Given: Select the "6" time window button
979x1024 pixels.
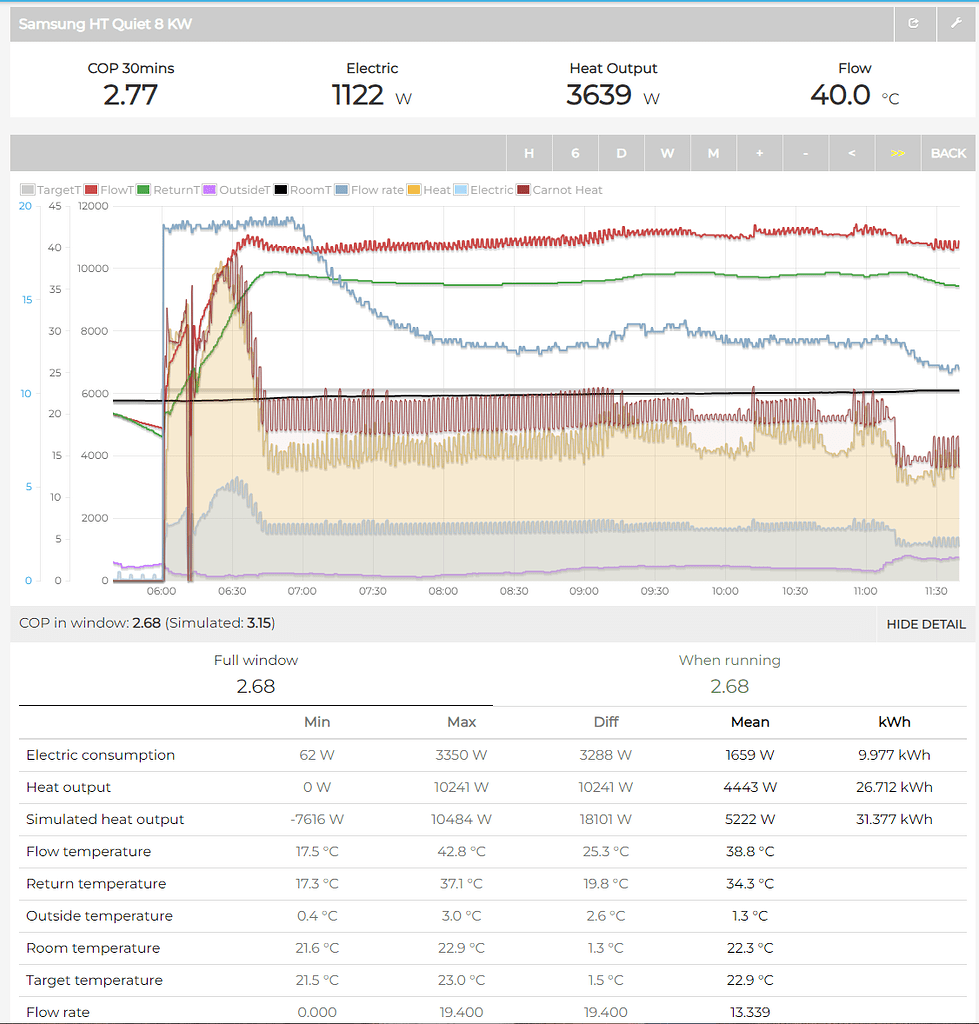Looking at the screenshot, I should pyautogui.click(x=575, y=152).
